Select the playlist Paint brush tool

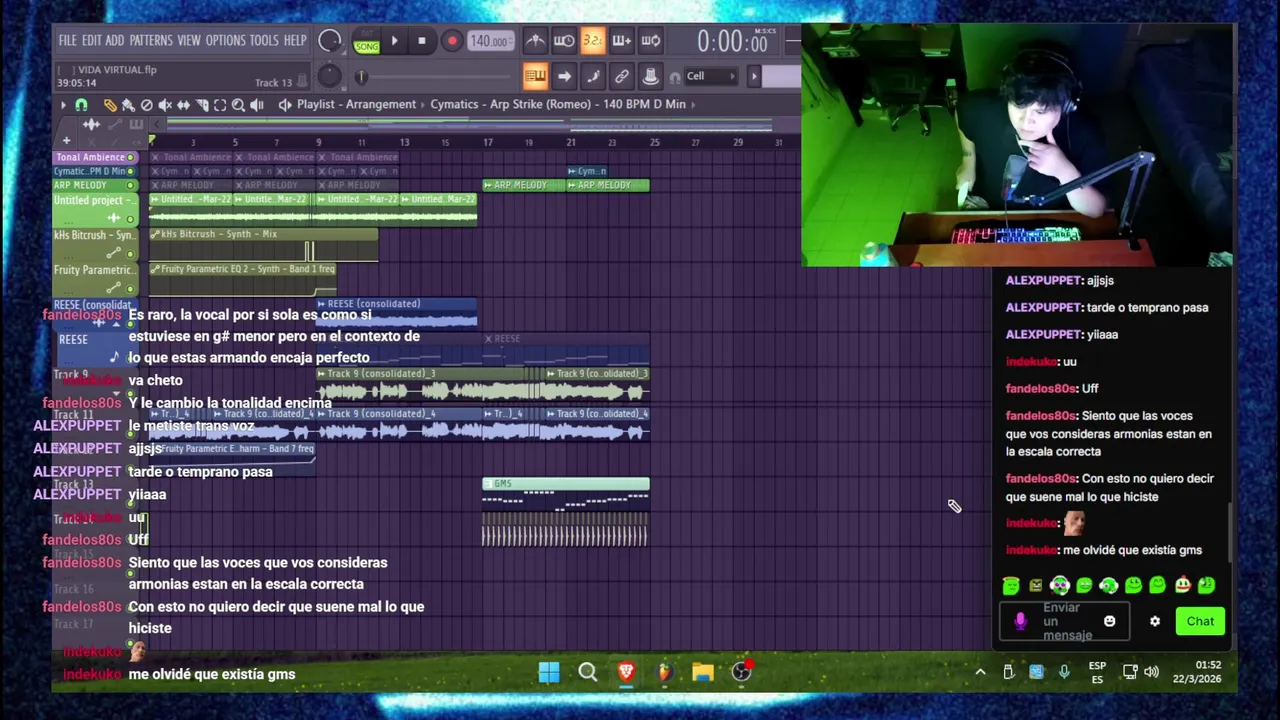(128, 105)
